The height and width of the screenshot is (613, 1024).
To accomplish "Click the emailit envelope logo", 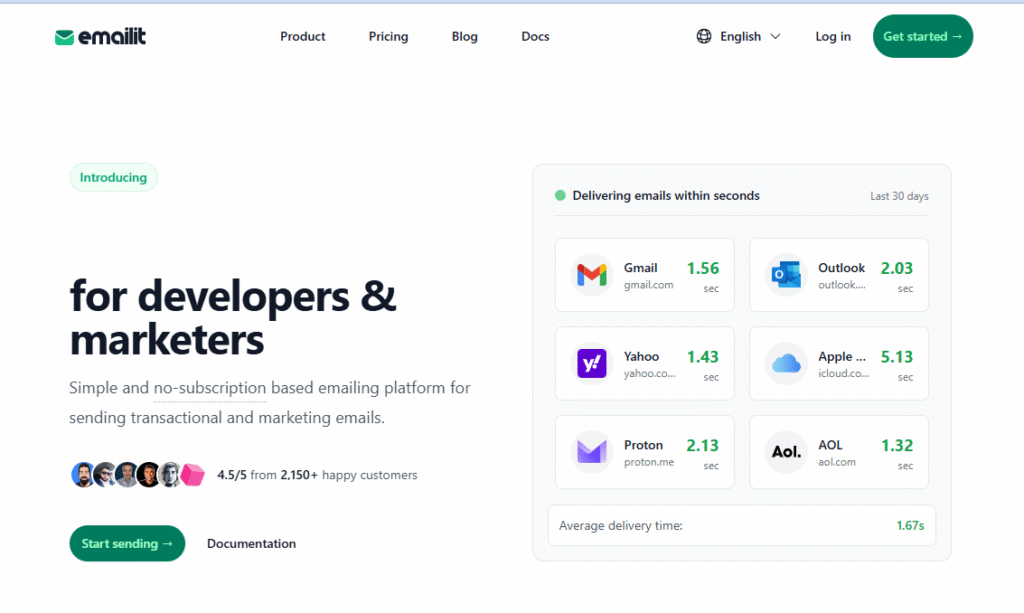I will tap(64, 36).
